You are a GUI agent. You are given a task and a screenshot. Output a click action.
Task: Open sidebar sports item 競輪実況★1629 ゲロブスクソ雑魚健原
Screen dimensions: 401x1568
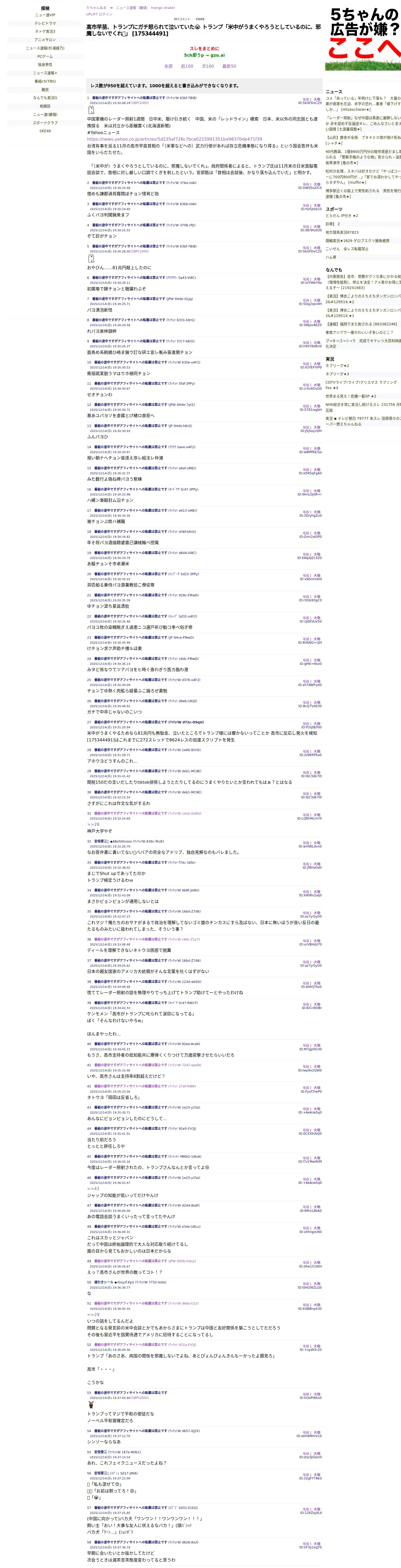pos(357,240)
